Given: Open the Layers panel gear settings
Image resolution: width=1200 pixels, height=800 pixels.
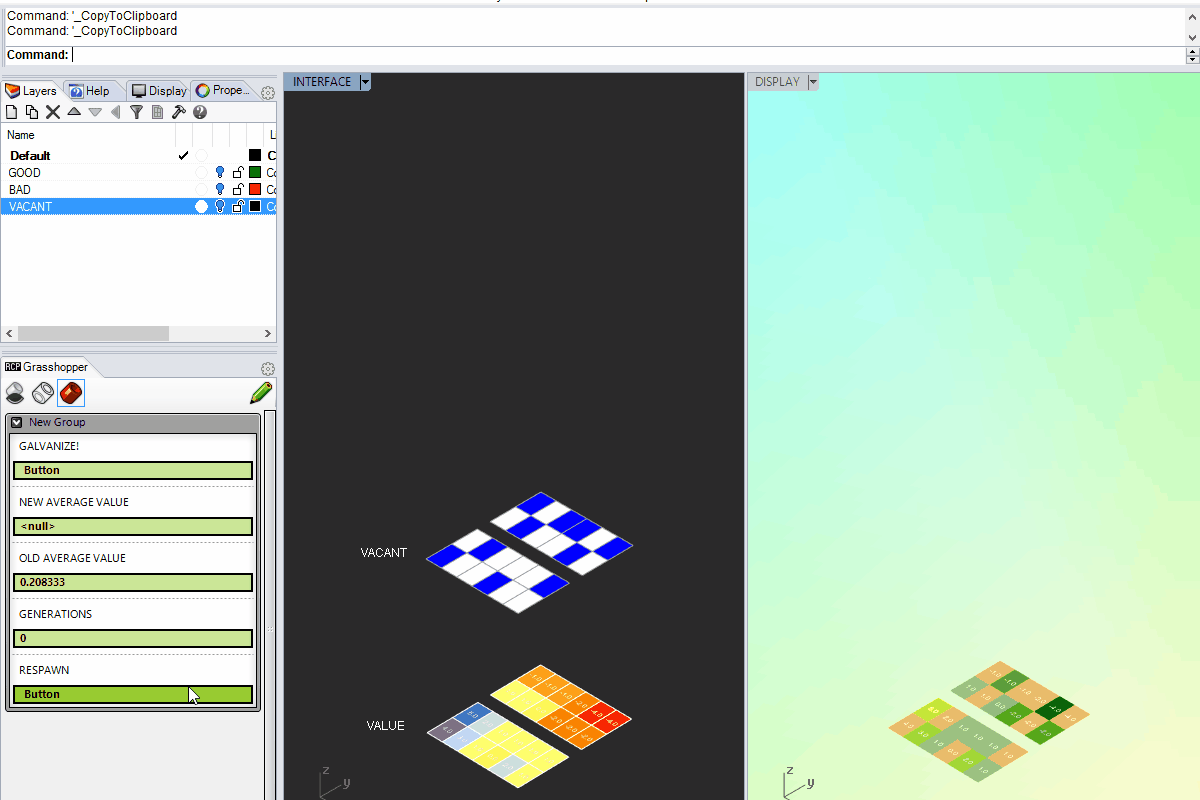Looking at the screenshot, I should tap(268, 92).
